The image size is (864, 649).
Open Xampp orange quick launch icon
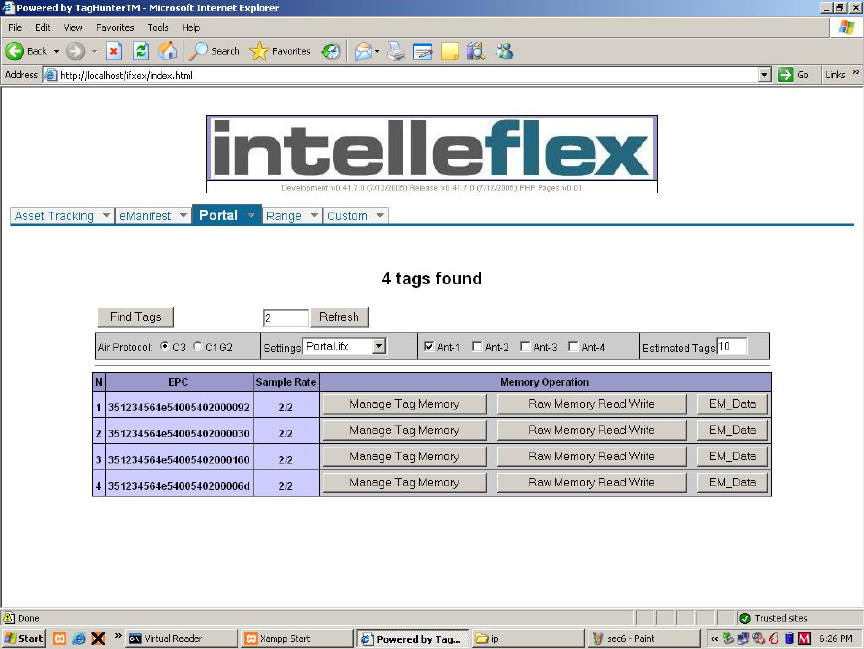click(60, 639)
